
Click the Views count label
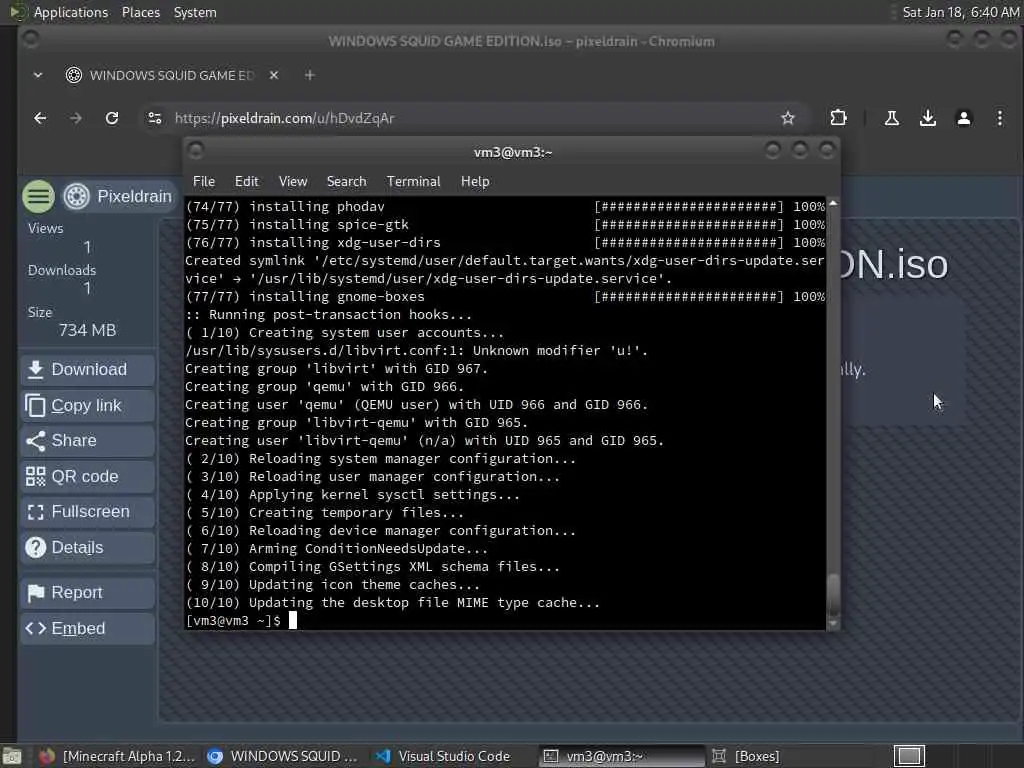(x=46, y=229)
